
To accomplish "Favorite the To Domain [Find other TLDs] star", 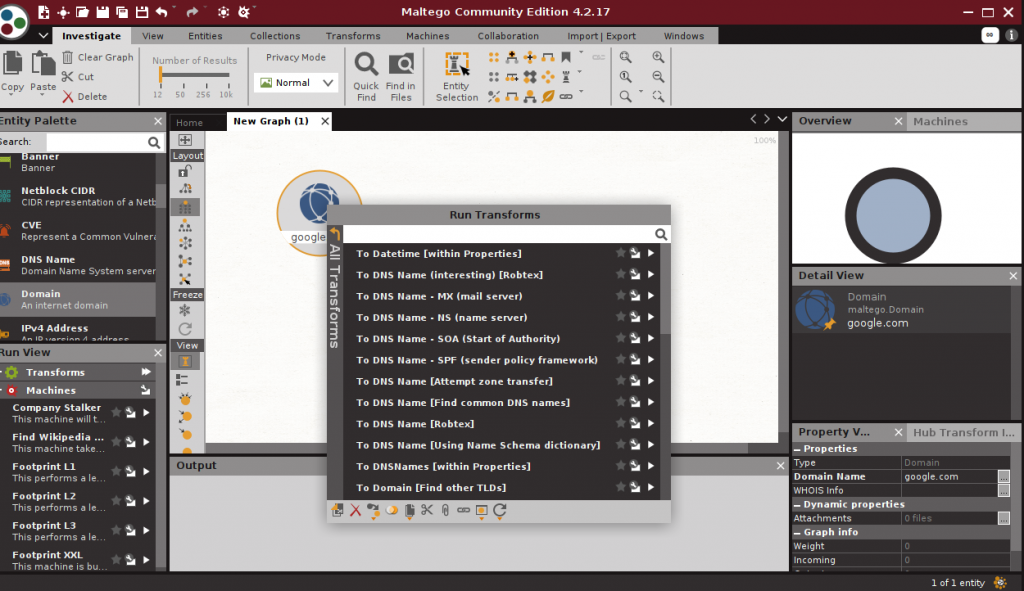I will tap(620, 487).
